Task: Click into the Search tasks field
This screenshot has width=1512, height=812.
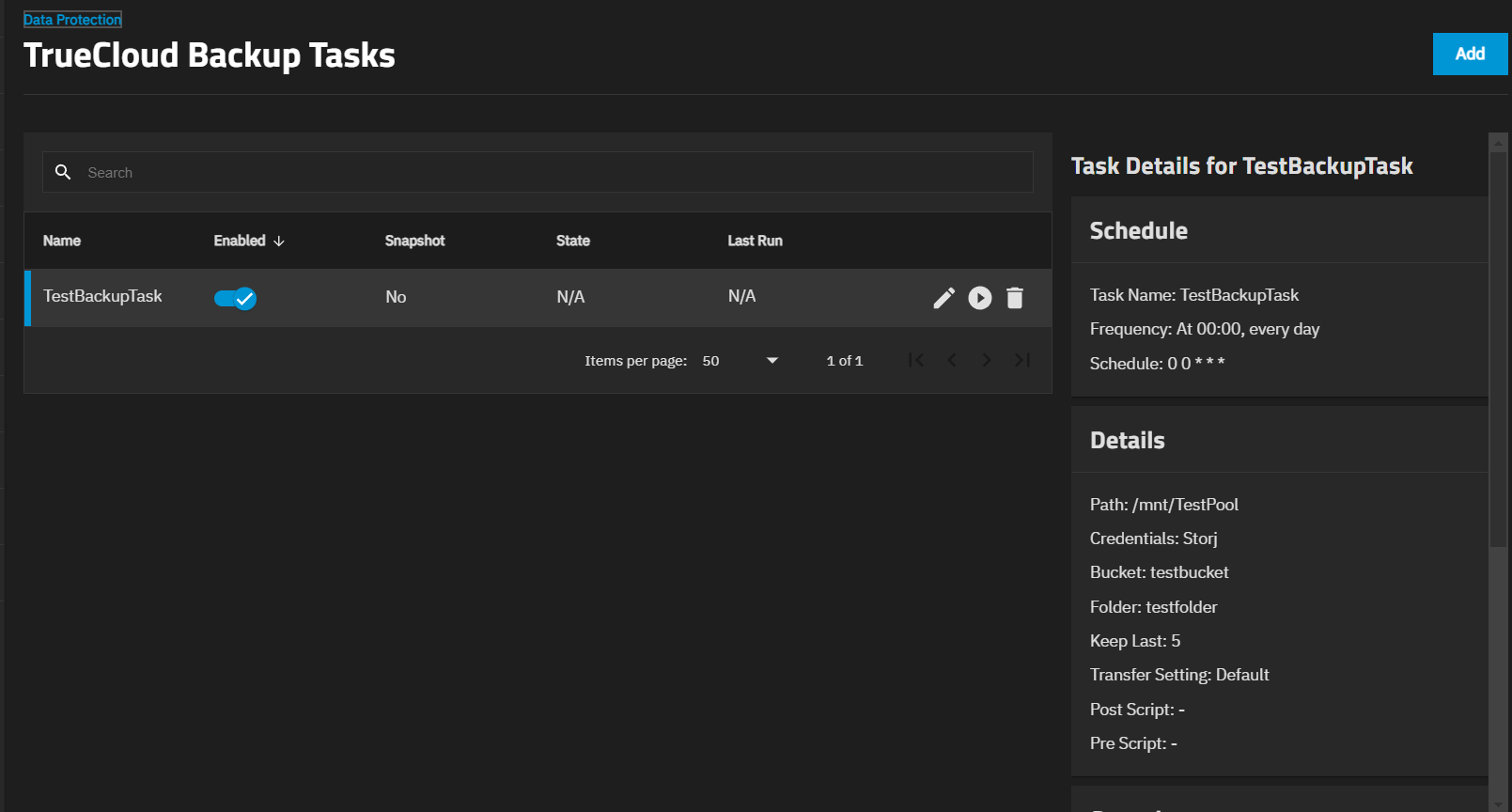Action: (x=554, y=173)
